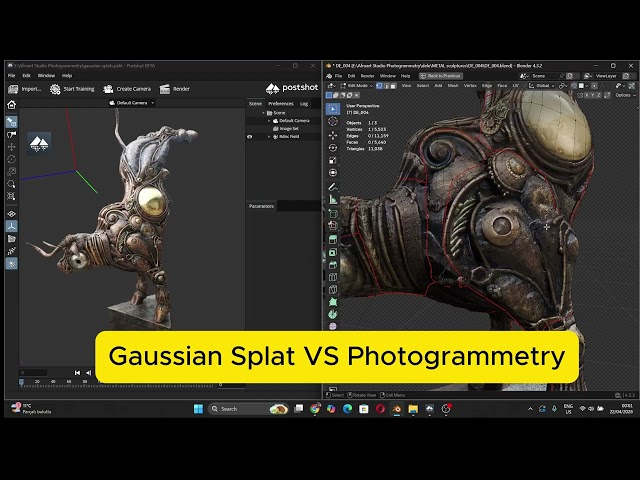Viewport: 640px width, 480px height.
Task: Select the Scale tool in Postshot sidebar
Action: point(11,171)
